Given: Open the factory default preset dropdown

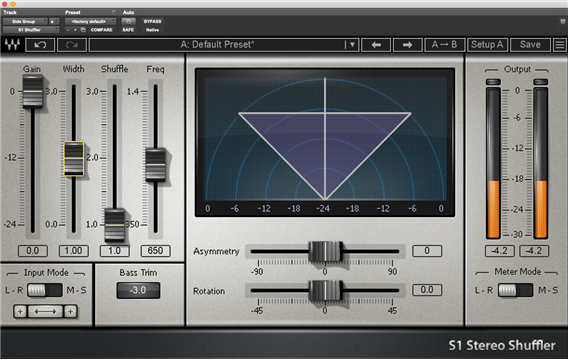Looking at the screenshot, I should point(90,21).
